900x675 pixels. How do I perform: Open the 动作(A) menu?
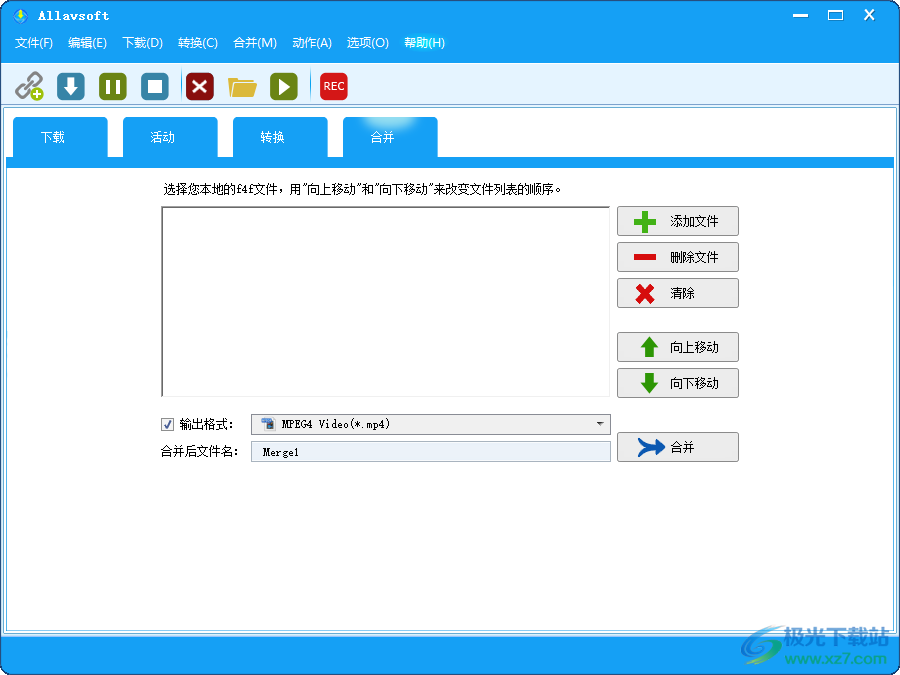pyautogui.click(x=312, y=43)
